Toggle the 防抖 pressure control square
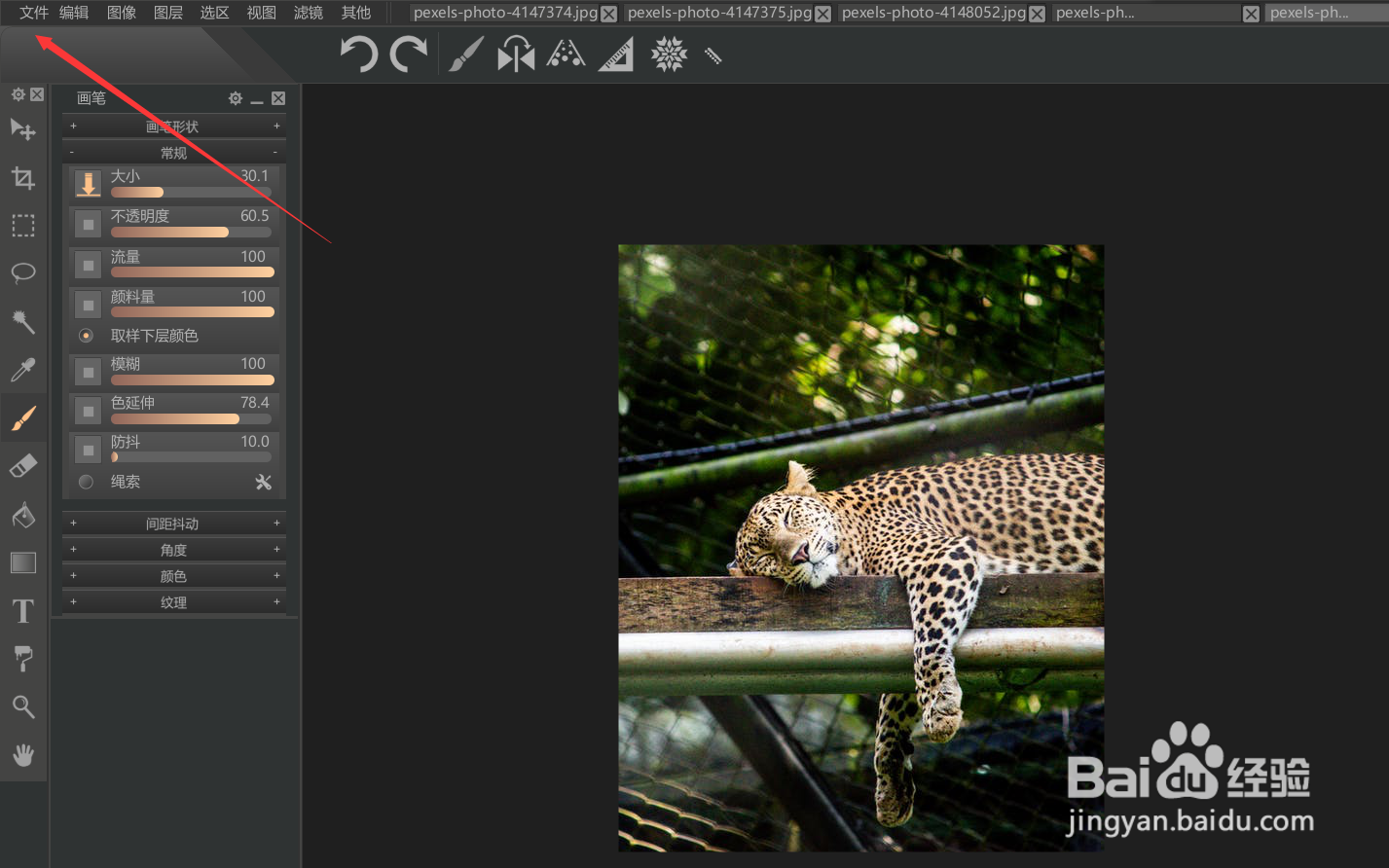This screenshot has height=868, width=1389. [88, 451]
